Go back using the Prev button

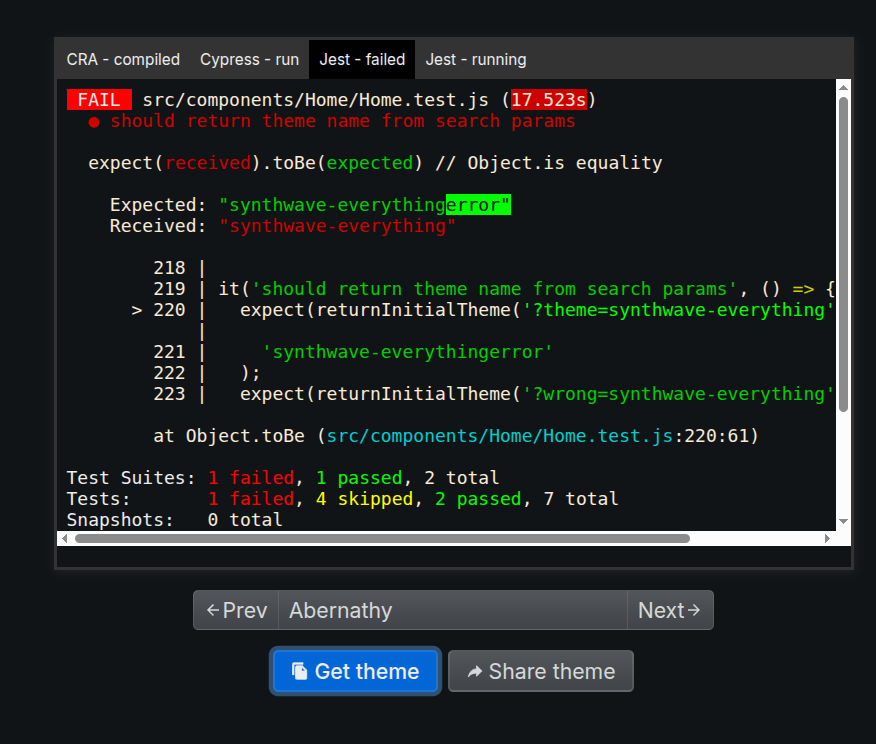point(235,610)
